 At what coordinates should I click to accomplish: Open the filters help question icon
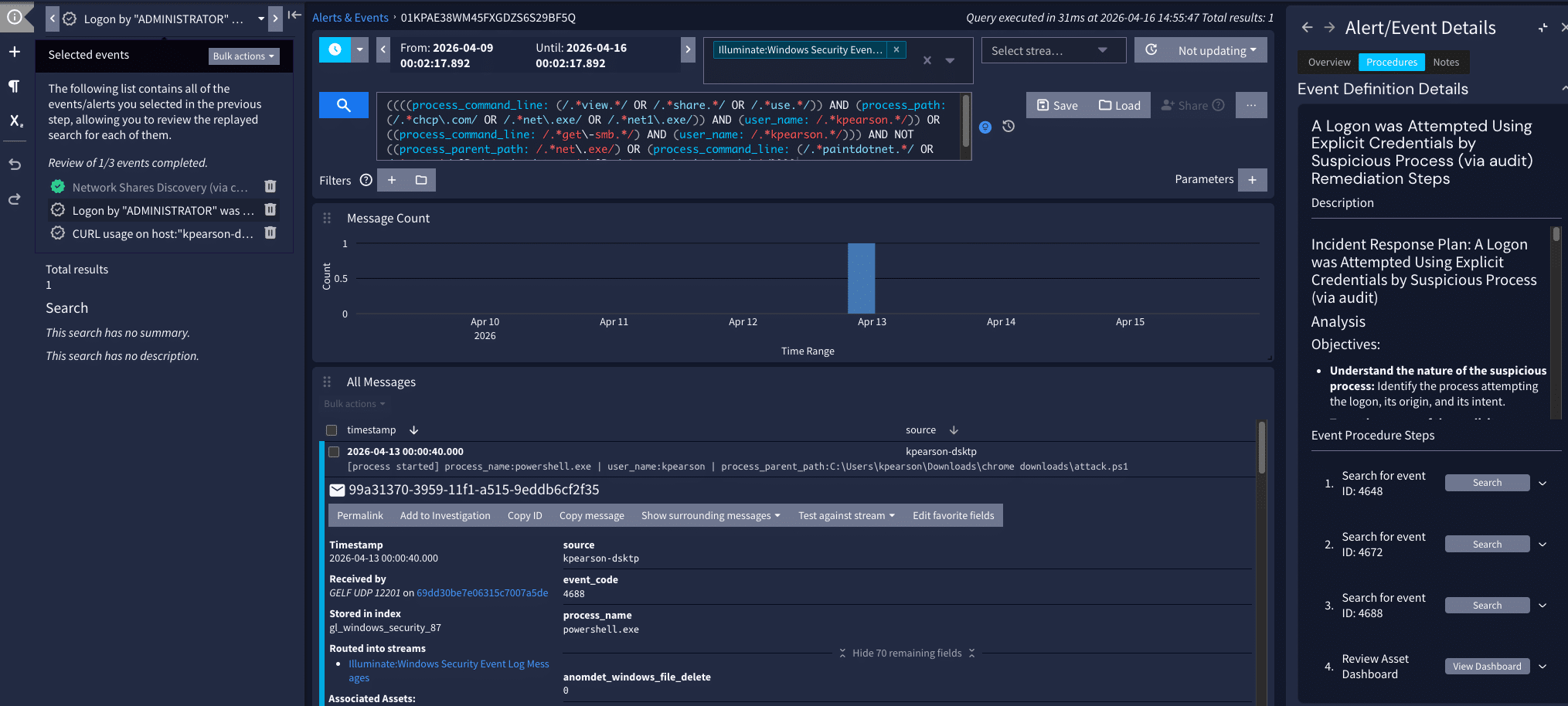coord(366,180)
